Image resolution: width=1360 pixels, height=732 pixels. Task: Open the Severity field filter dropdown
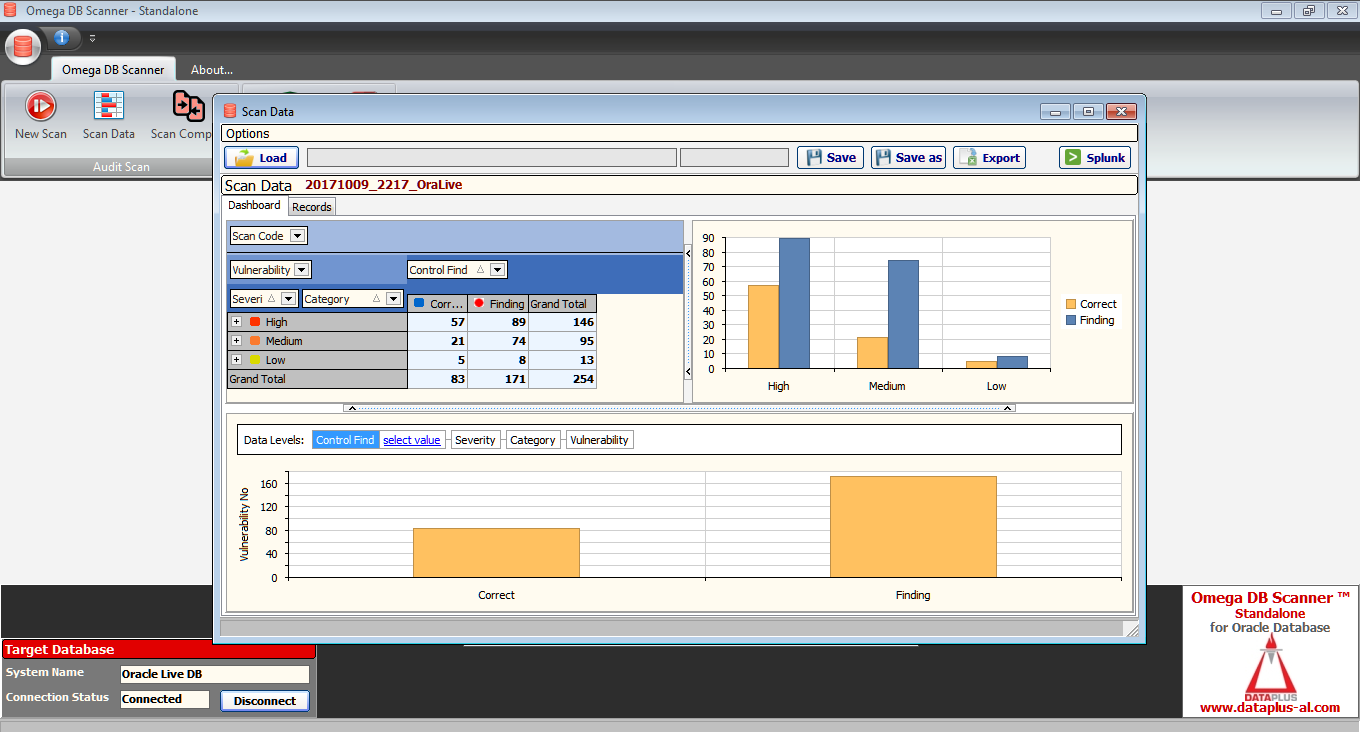(288, 299)
